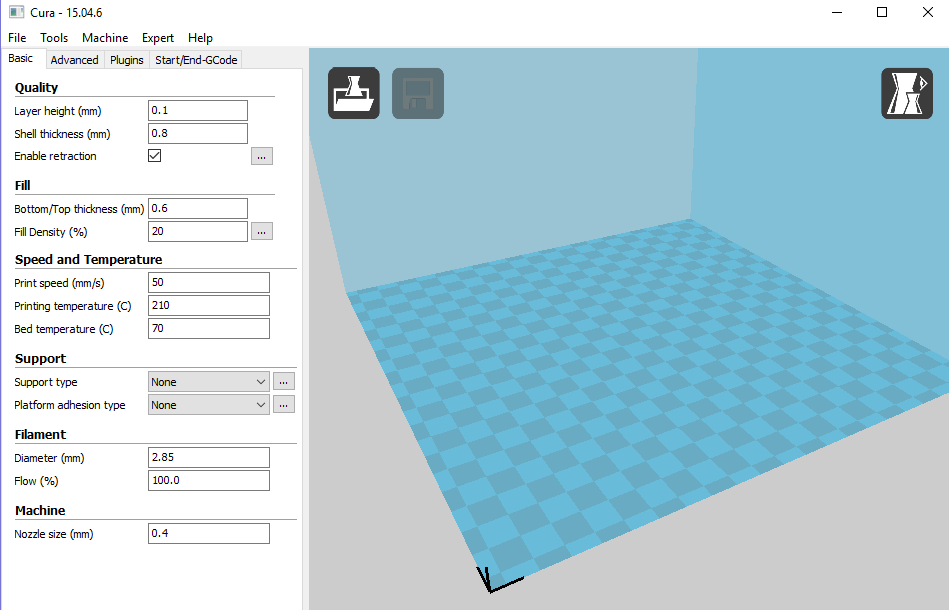
Task: Toggle the Enable retraction checkbox
Action: point(154,155)
